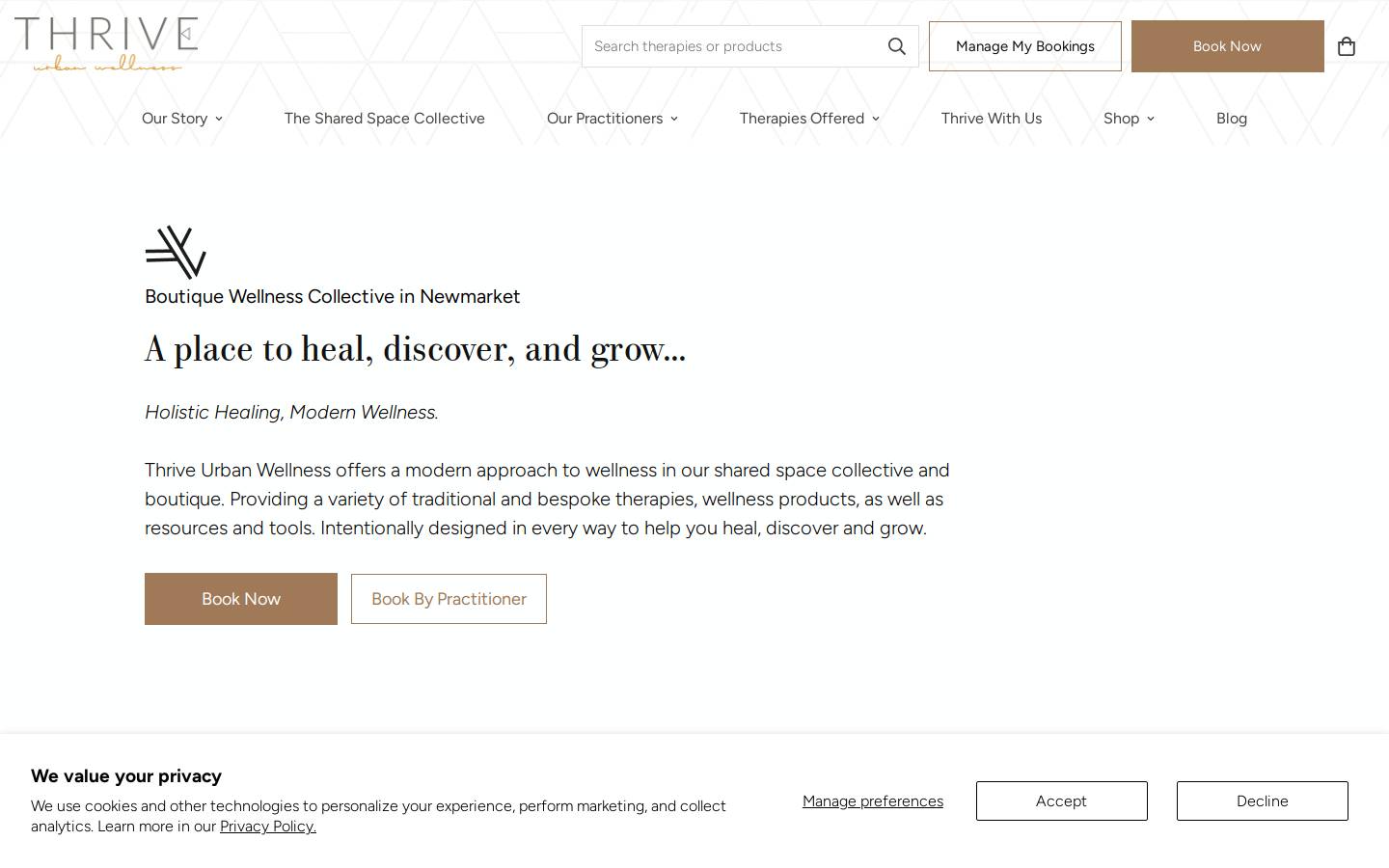Decline cookies in the privacy banner
Screen dimensions: 1389x868
point(1262,801)
